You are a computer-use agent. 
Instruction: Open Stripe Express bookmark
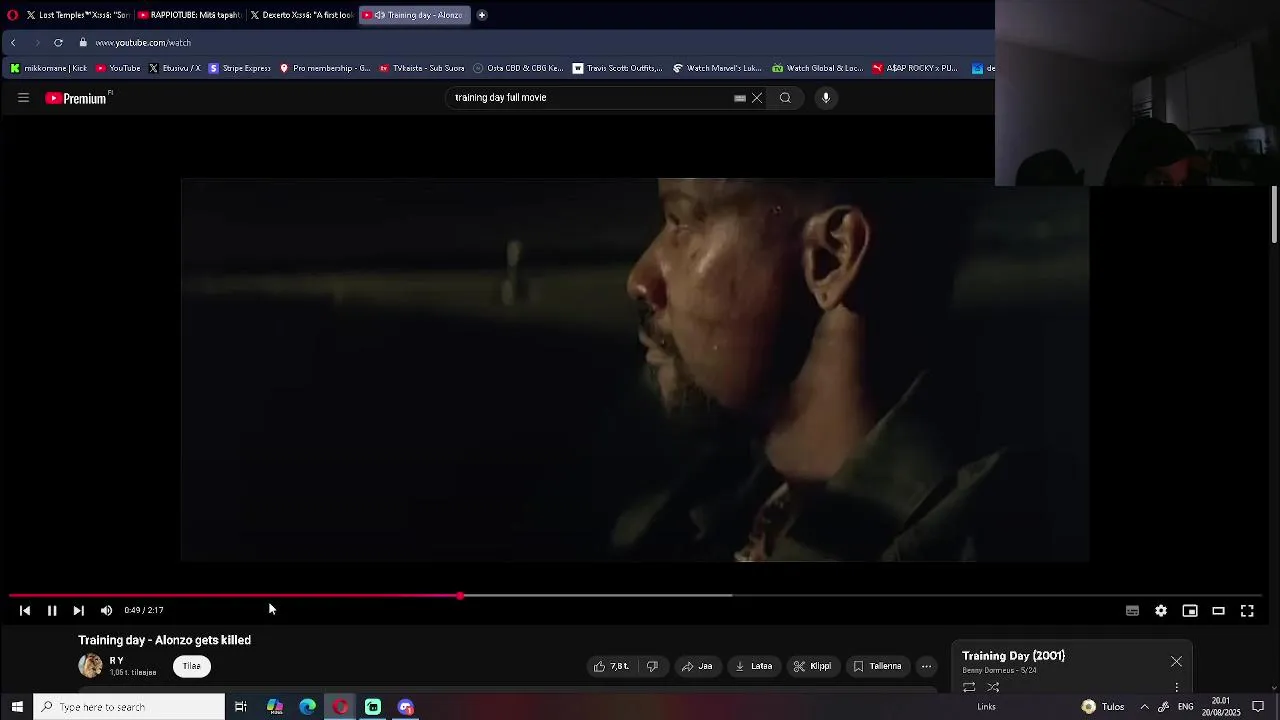[240, 68]
